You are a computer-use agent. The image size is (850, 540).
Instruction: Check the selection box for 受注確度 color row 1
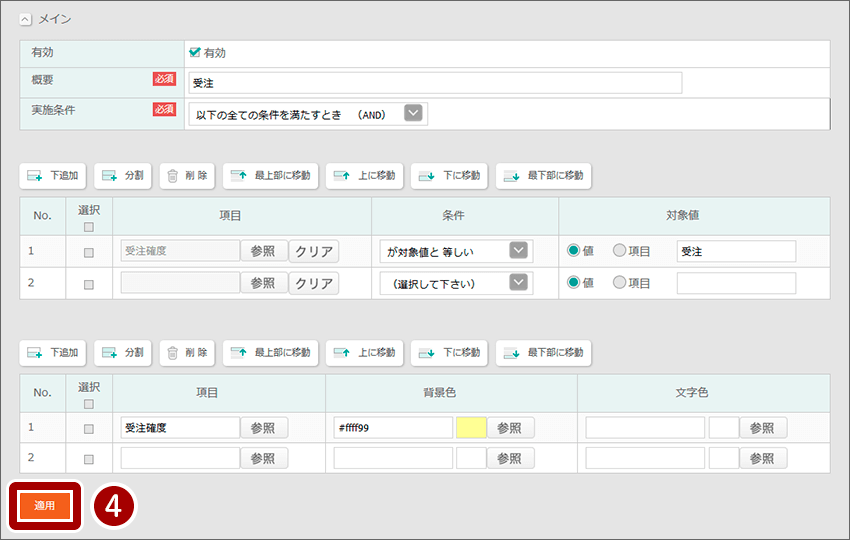(89, 429)
